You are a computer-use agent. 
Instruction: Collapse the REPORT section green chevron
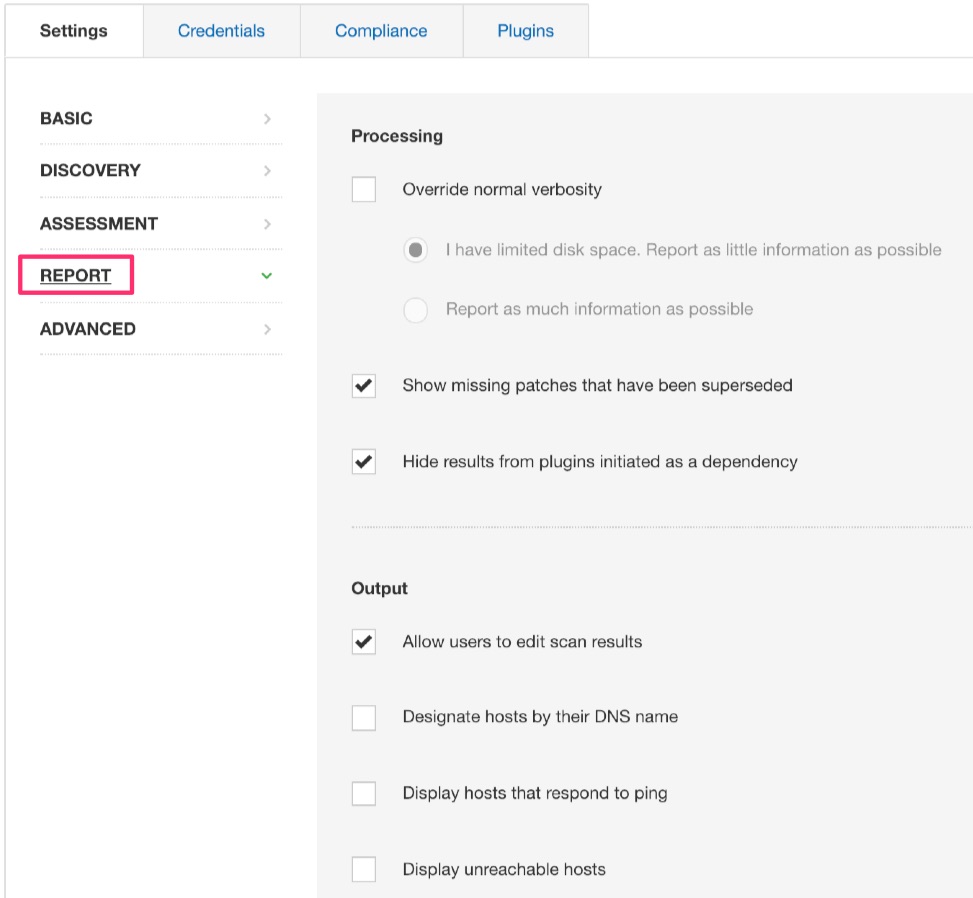pos(267,276)
